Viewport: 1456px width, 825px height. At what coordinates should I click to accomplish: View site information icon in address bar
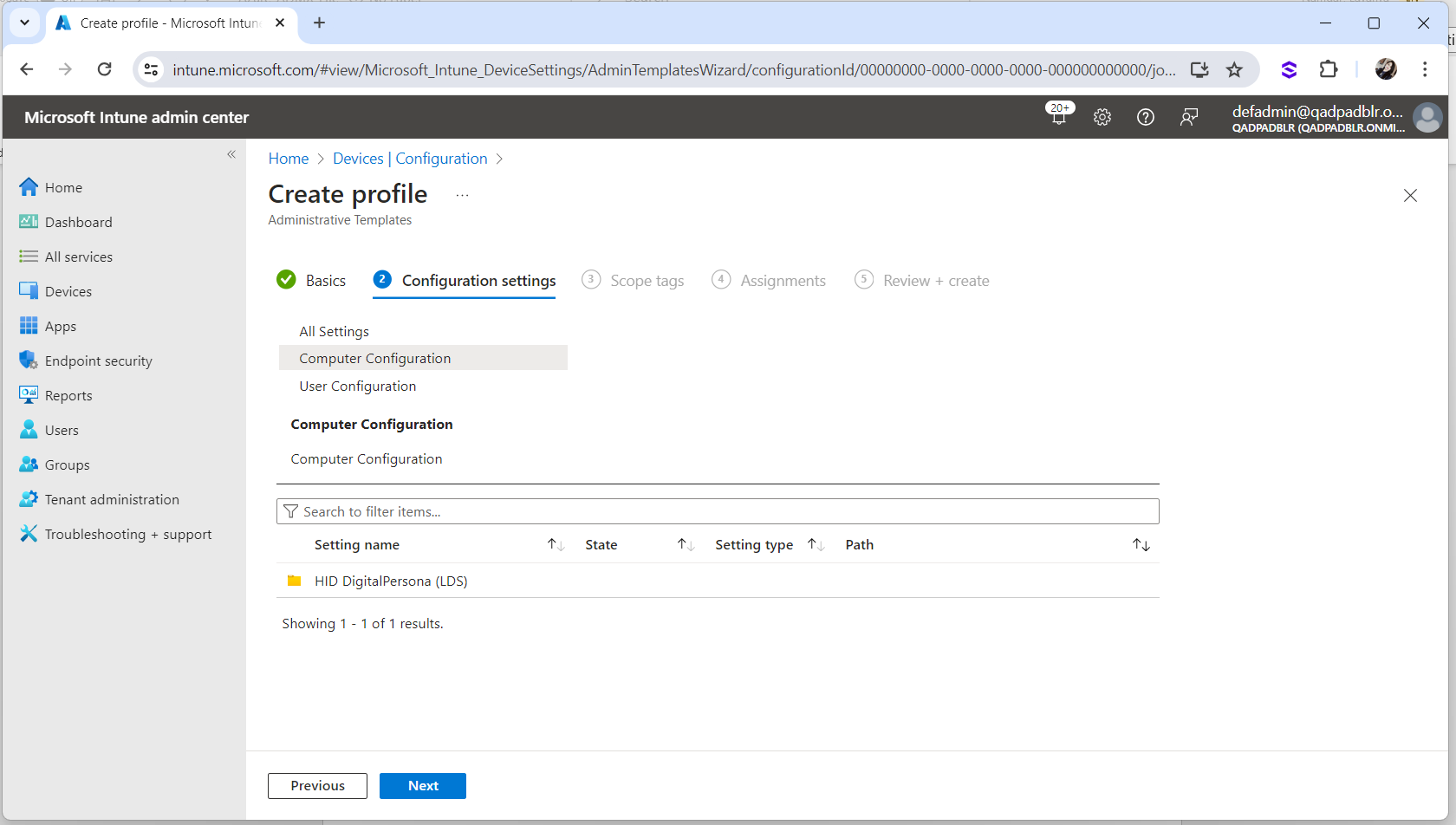[151, 69]
